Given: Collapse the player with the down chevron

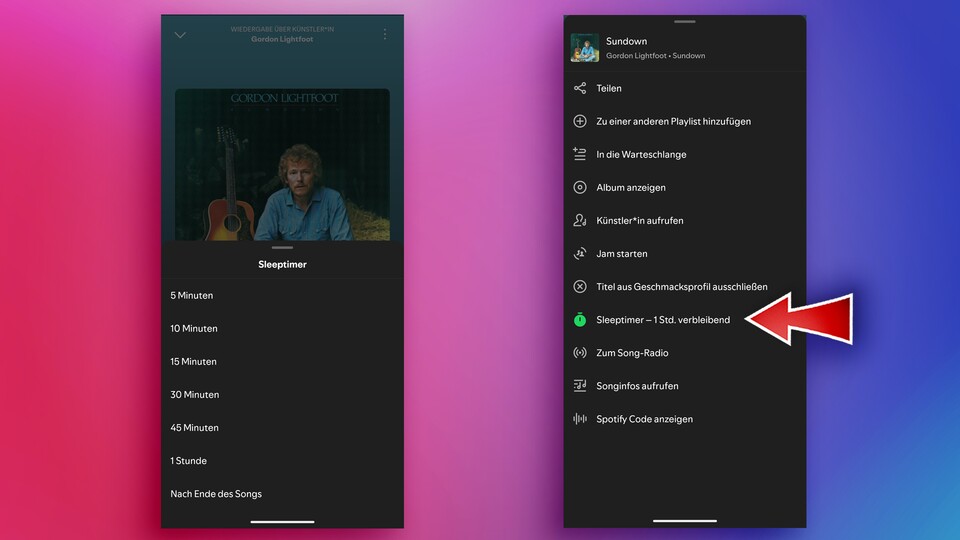Looking at the screenshot, I should pyautogui.click(x=180, y=35).
